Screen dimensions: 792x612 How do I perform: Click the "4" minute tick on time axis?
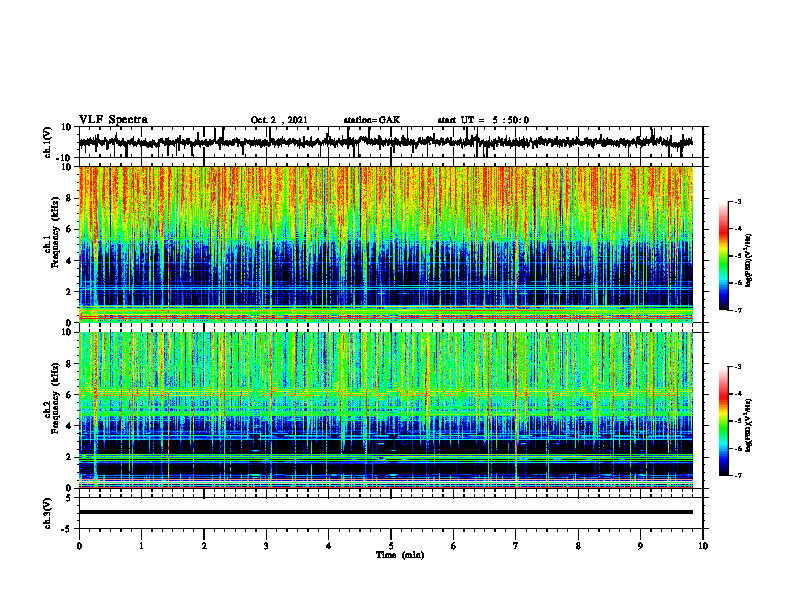coord(329,546)
